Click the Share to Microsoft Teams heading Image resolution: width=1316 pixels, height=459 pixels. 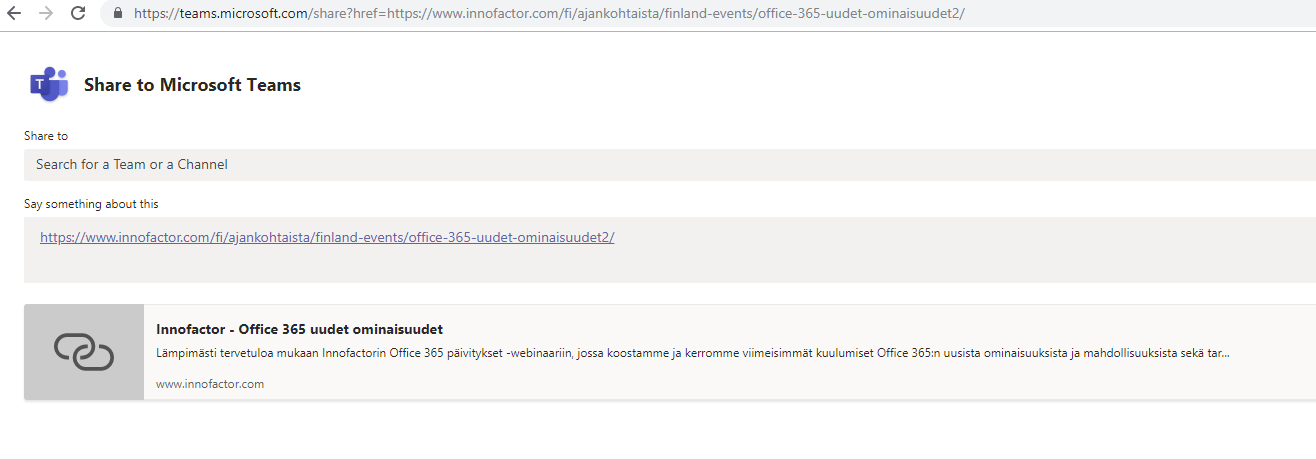192,85
